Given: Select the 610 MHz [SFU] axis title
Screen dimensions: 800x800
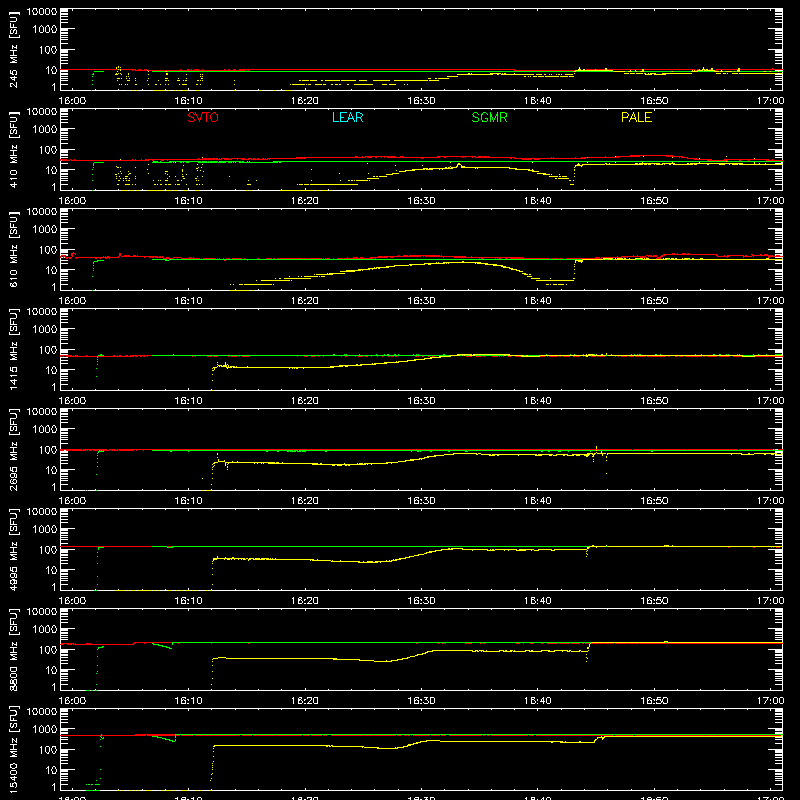Looking at the screenshot, I should (14, 249).
